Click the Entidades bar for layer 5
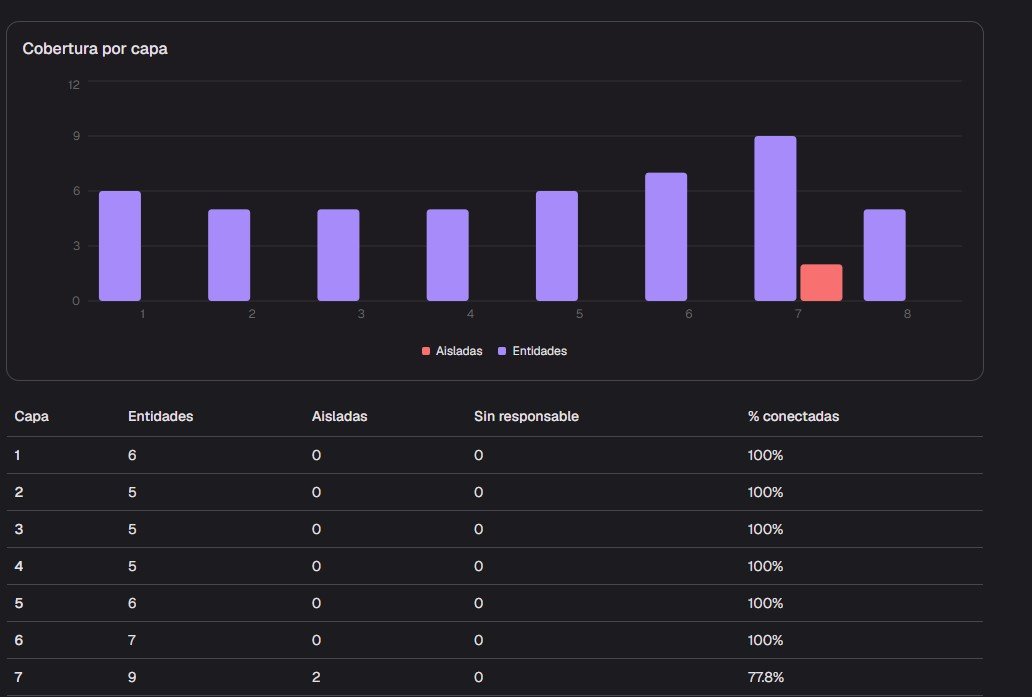Screen dimensions: 1032x697 click(557, 246)
